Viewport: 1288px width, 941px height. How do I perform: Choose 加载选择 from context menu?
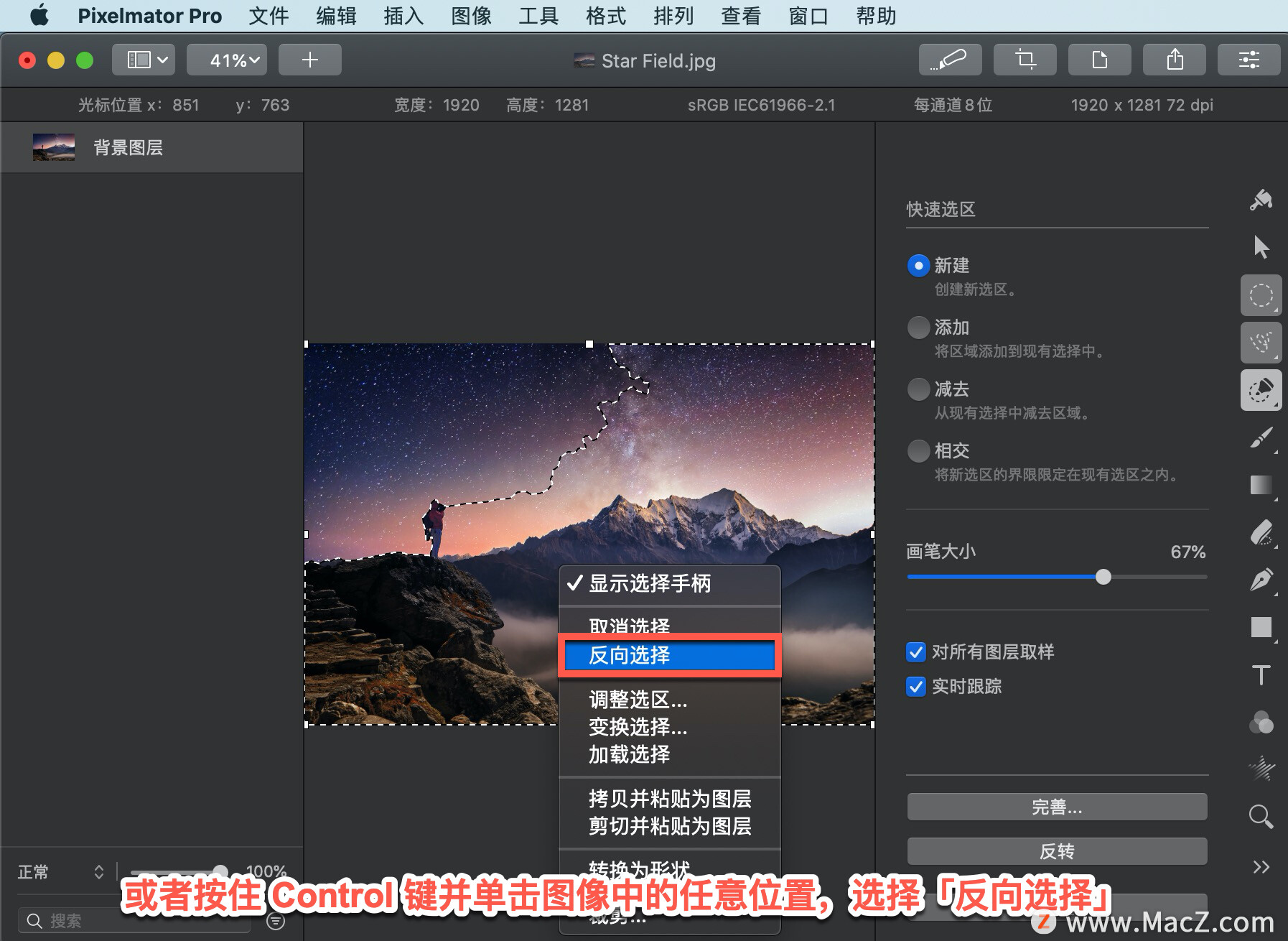[670, 754]
